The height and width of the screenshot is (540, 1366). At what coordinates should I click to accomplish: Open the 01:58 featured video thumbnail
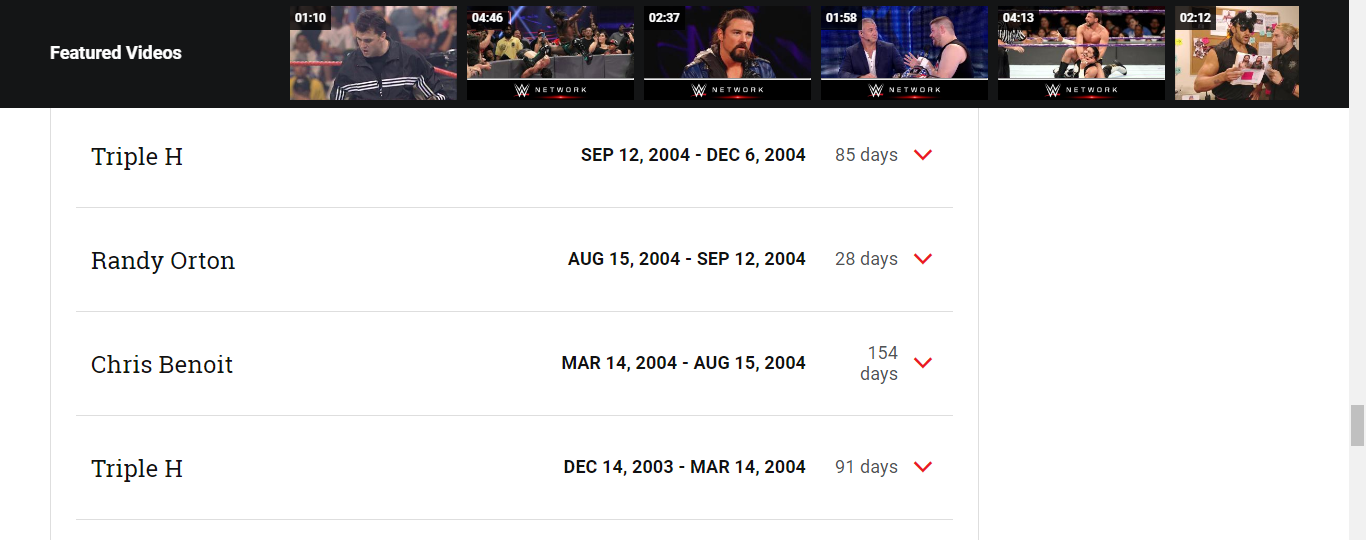904,45
